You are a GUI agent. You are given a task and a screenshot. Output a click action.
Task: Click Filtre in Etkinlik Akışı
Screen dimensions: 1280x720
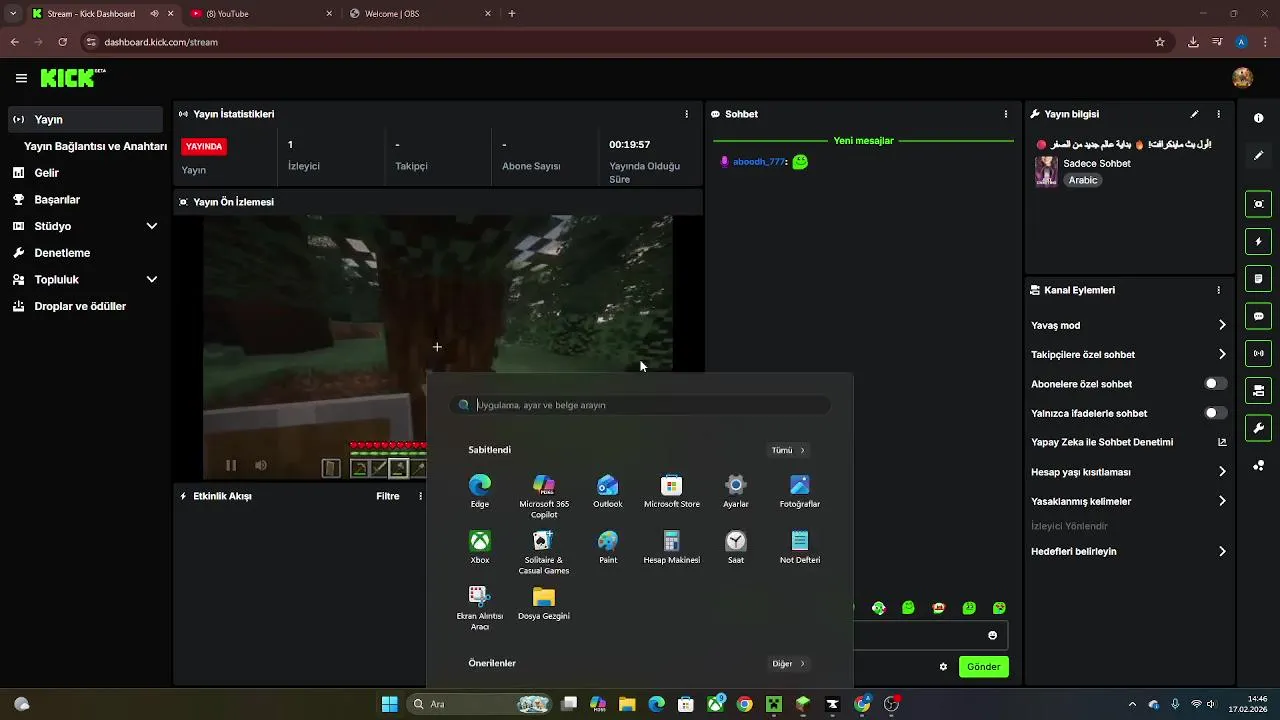pyautogui.click(x=388, y=496)
